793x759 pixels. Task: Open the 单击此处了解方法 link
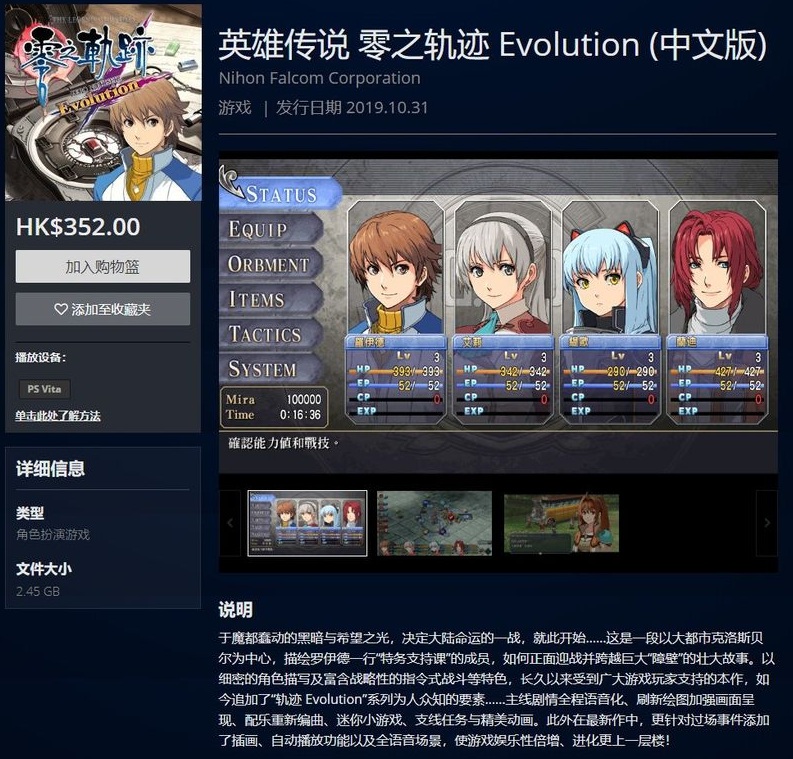click(x=58, y=416)
